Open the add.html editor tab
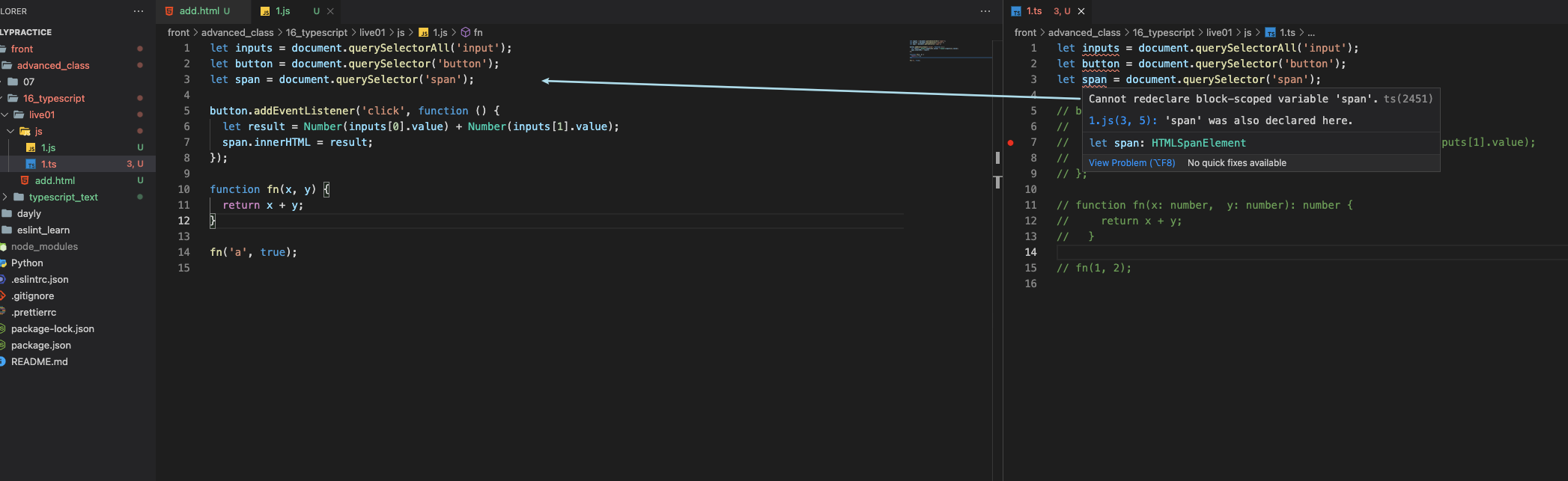The image size is (1568, 481). tap(199, 11)
